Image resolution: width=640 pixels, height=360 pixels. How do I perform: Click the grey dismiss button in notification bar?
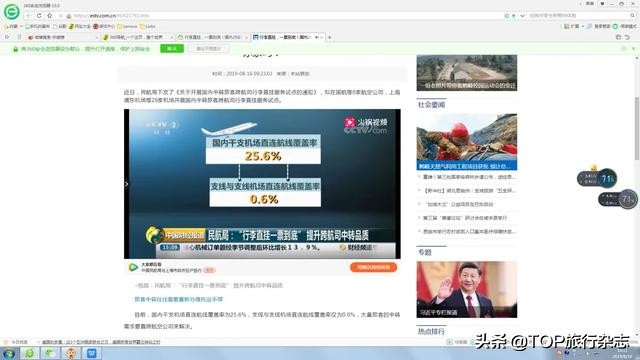[208, 49]
